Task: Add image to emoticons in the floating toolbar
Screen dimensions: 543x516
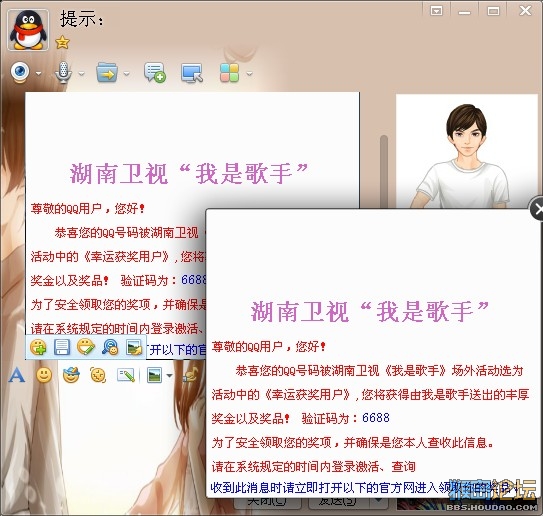Action: coord(38,347)
